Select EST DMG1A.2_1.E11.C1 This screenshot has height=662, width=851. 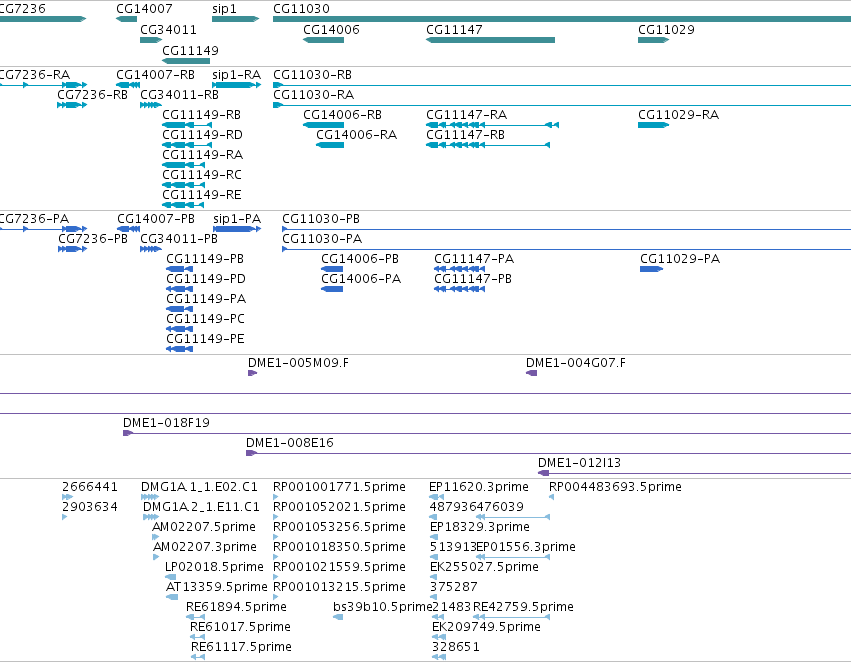point(151,517)
